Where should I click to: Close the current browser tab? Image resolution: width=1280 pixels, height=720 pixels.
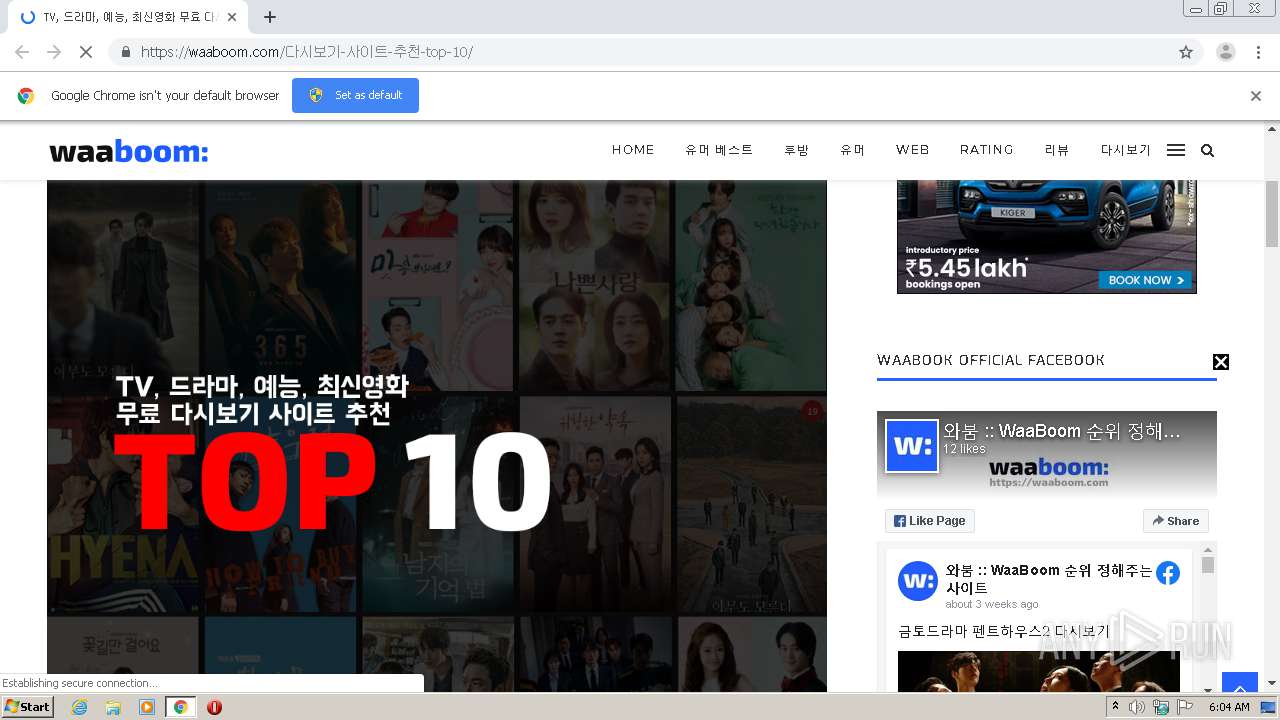click(232, 17)
